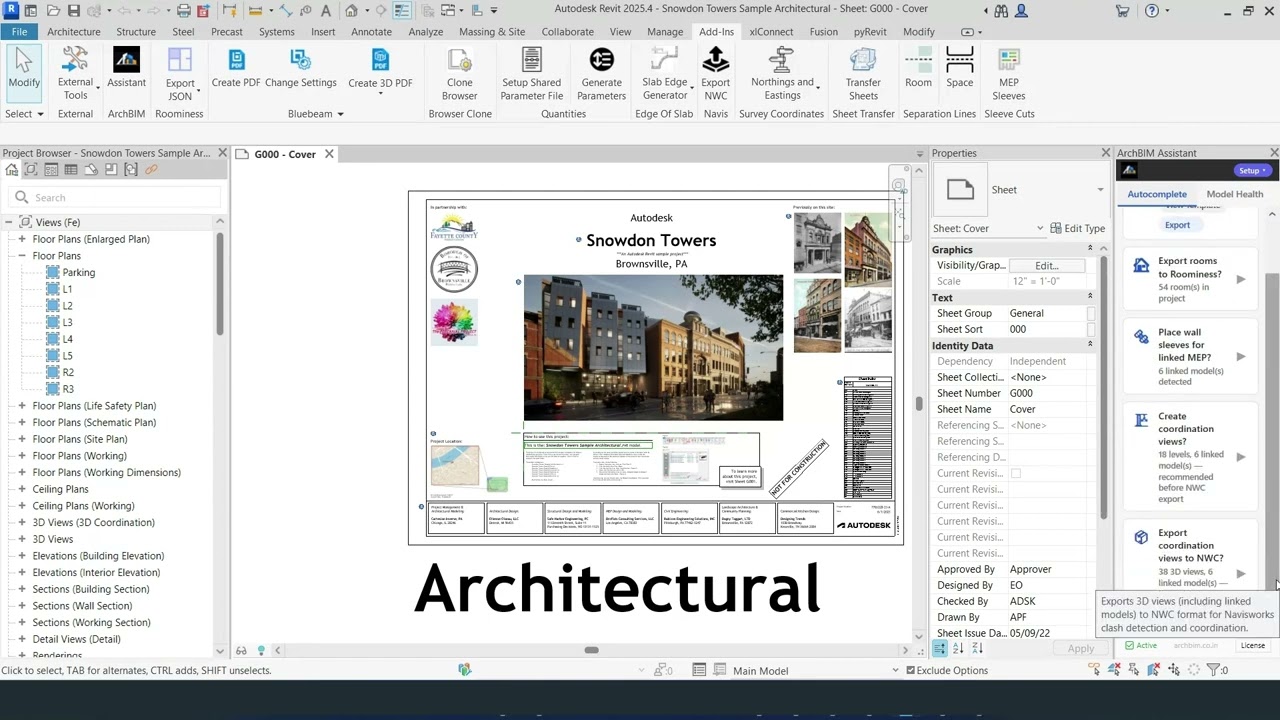
Task: Open External Tools in the ribbon
Action: [75, 73]
